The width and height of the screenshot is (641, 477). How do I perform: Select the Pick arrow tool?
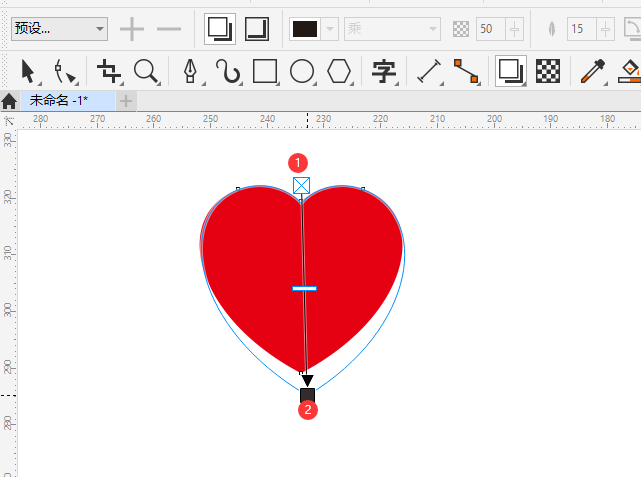click(28, 72)
